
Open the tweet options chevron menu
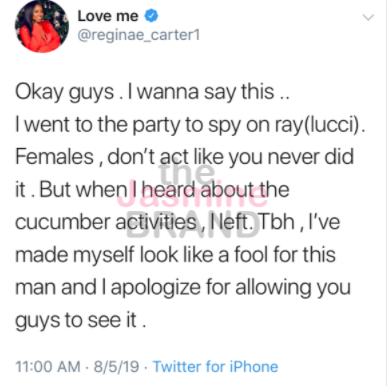coord(368,17)
